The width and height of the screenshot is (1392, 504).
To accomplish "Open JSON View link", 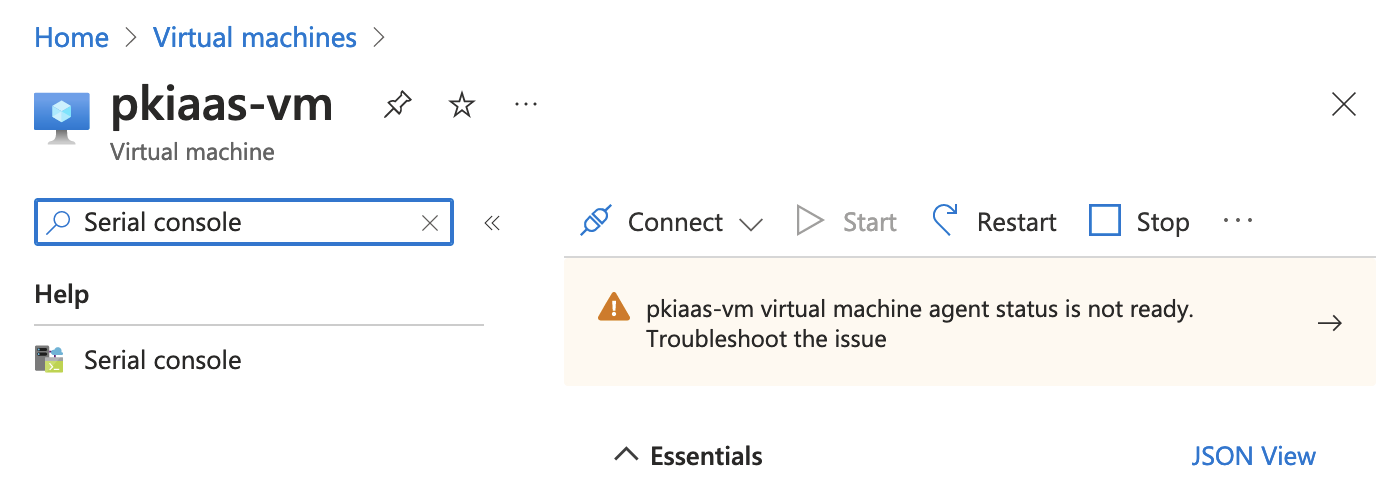I will [x=1253, y=456].
